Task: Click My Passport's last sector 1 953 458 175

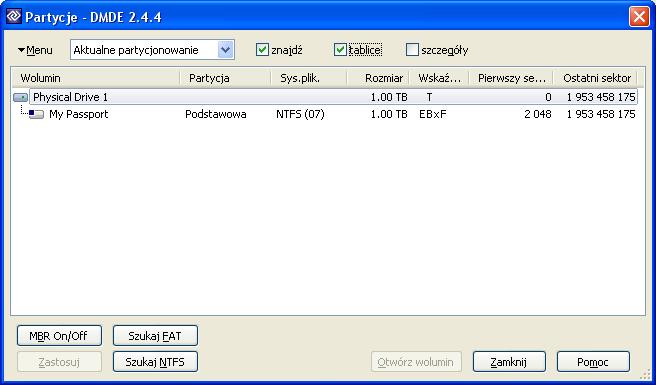Action: pos(601,114)
